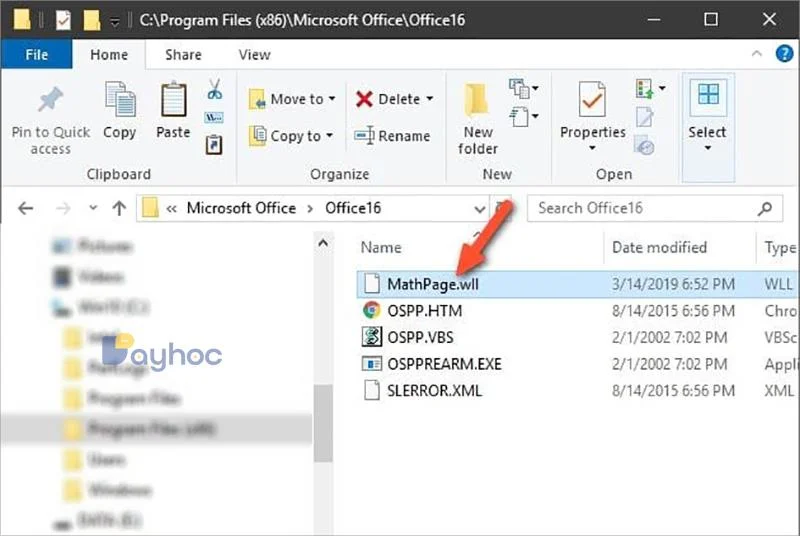Click the Cut scissors icon
Image resolution: width=800 pixels, height=536 pixels.
(215, 89)
